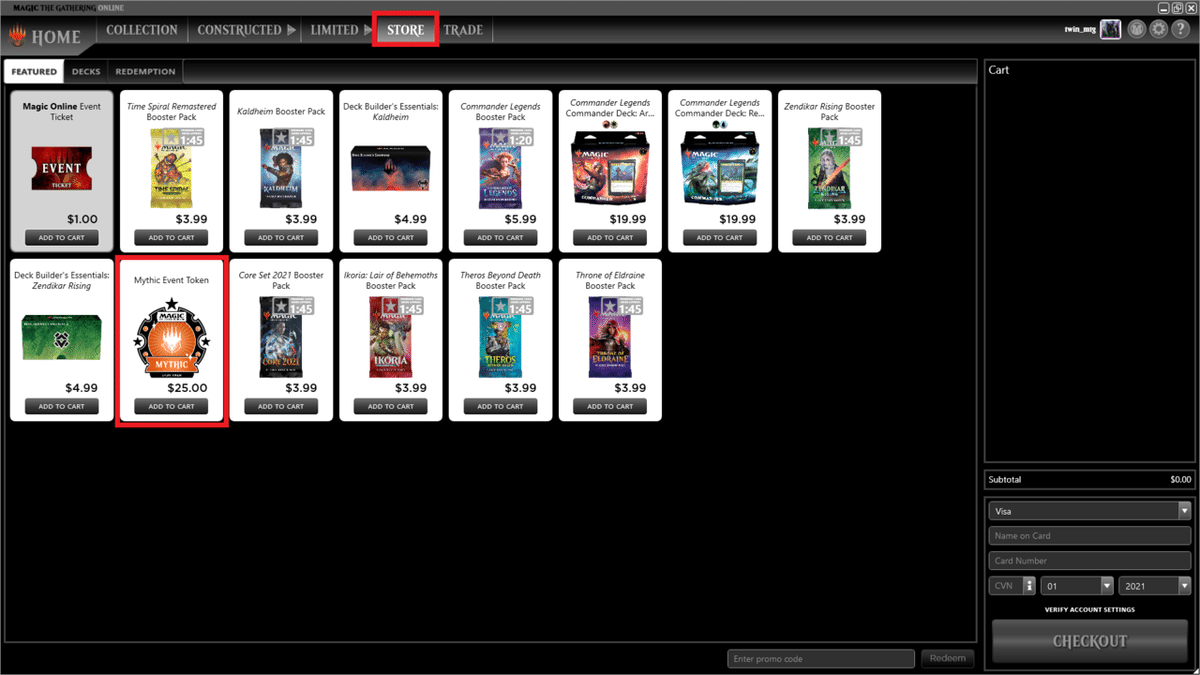Focus the promo code field
The image size is (1200, 675).
(821, 658)
